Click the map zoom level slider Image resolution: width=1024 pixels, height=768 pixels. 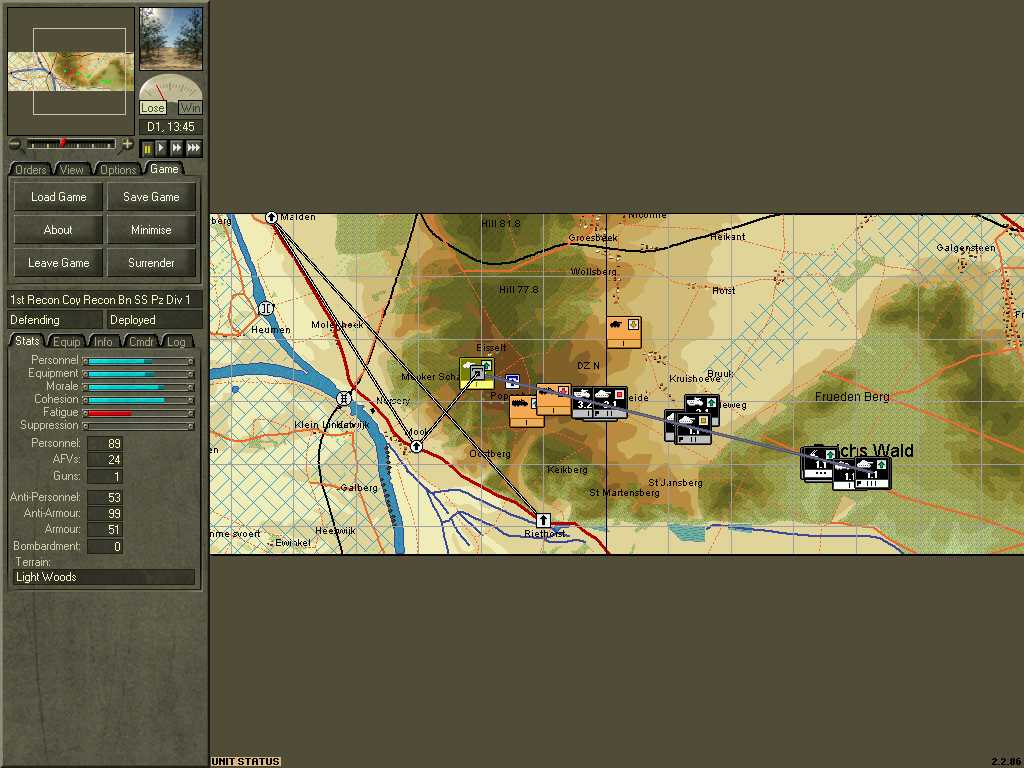[x=71, y=144]
